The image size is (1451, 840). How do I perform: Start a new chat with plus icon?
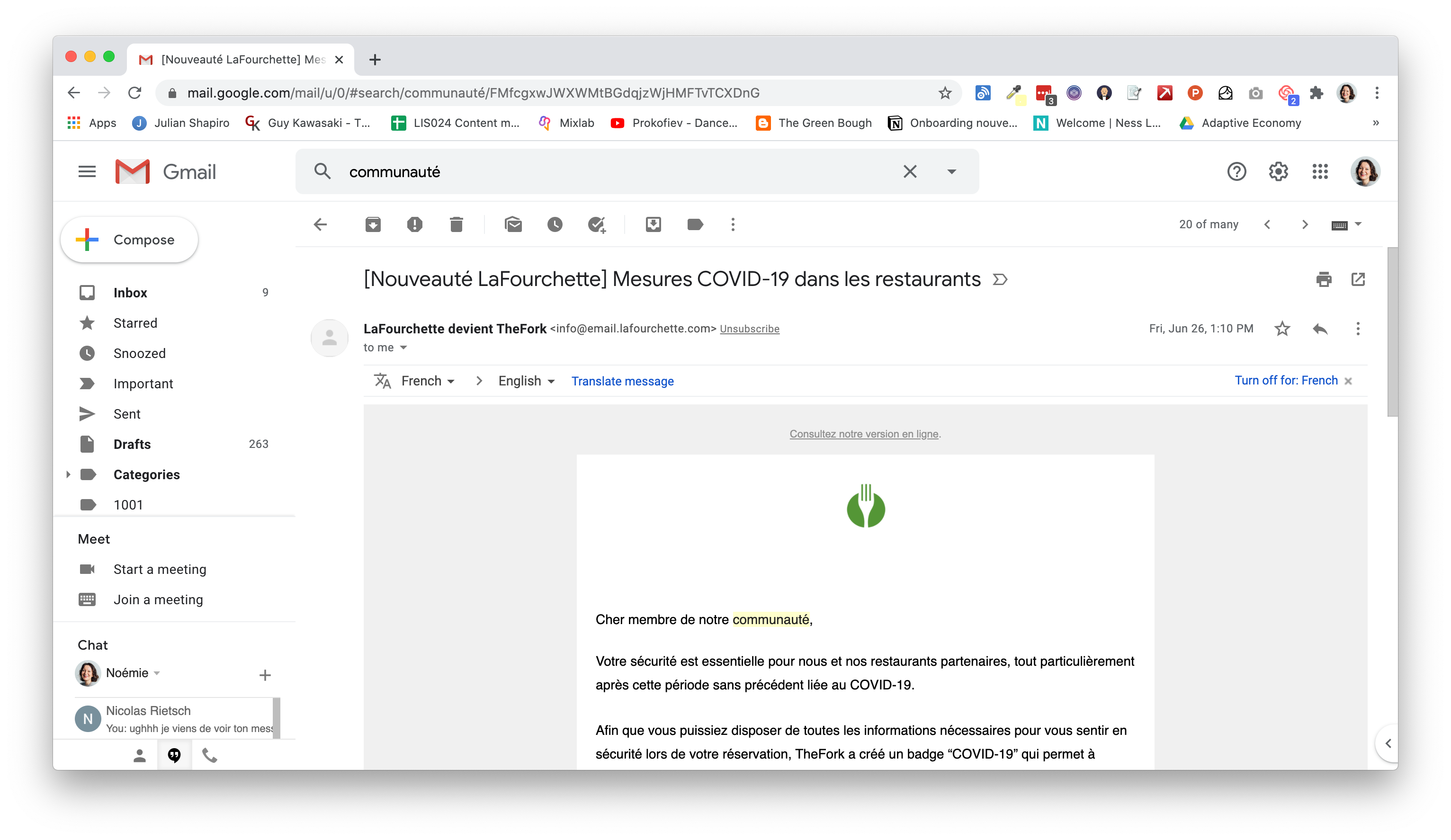coord(265,675)
